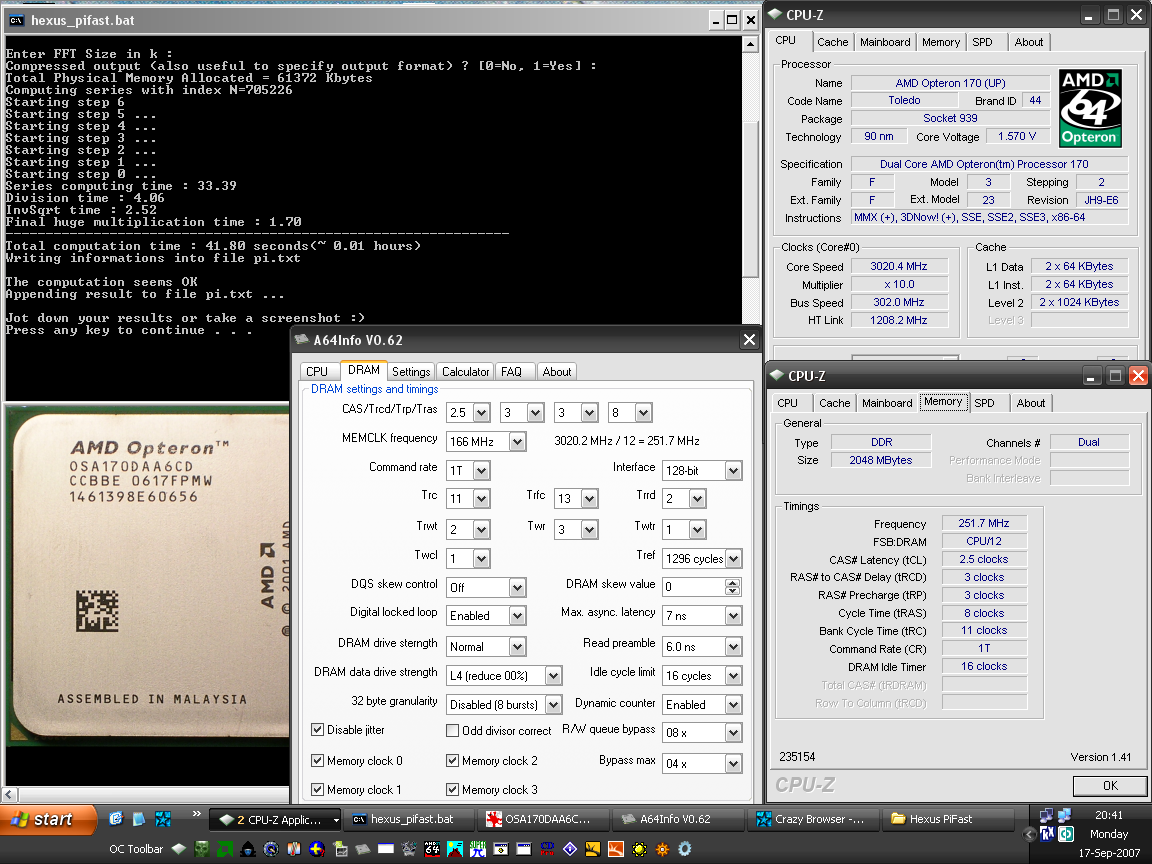This screenshot has height=864, width=1152.
Task: Uncheck Memory clock 0
Action: (x=317, y=760)
